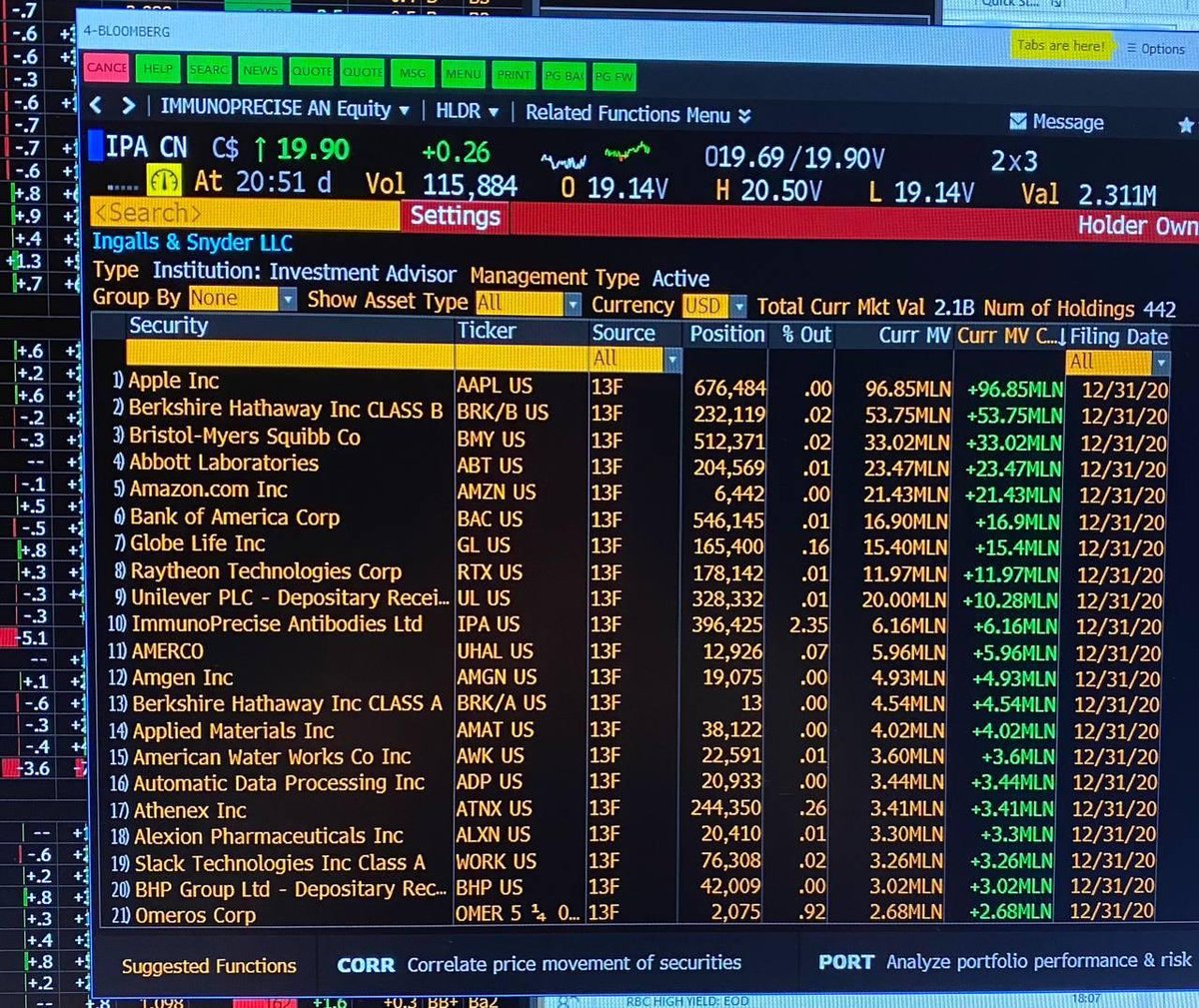Open the Settings tab
1199x1008 pixels.
click(x=455, y=216)
